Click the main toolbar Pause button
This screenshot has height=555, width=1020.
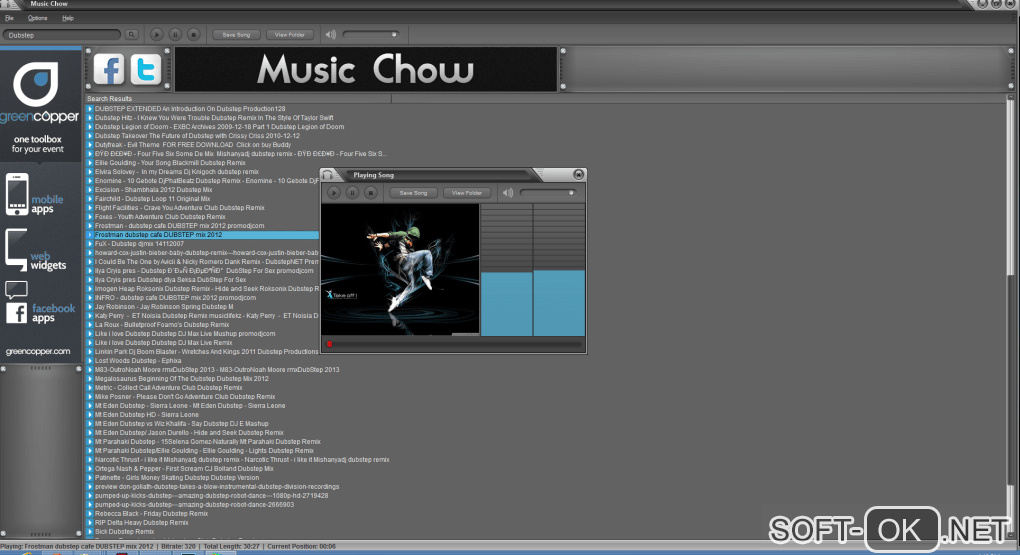(175, 34)
